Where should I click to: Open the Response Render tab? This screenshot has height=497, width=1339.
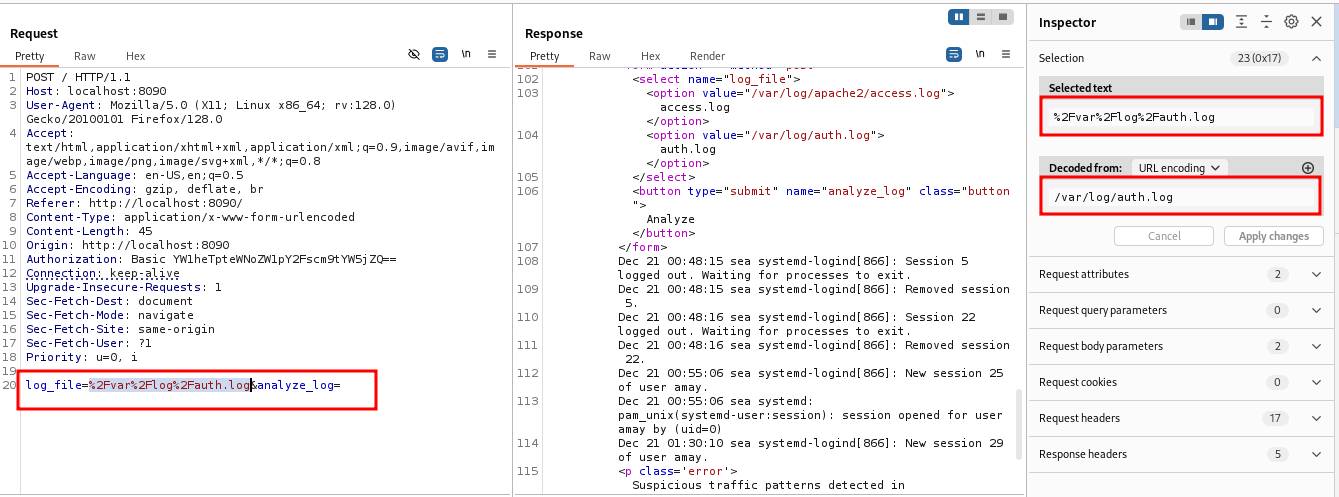707,57
